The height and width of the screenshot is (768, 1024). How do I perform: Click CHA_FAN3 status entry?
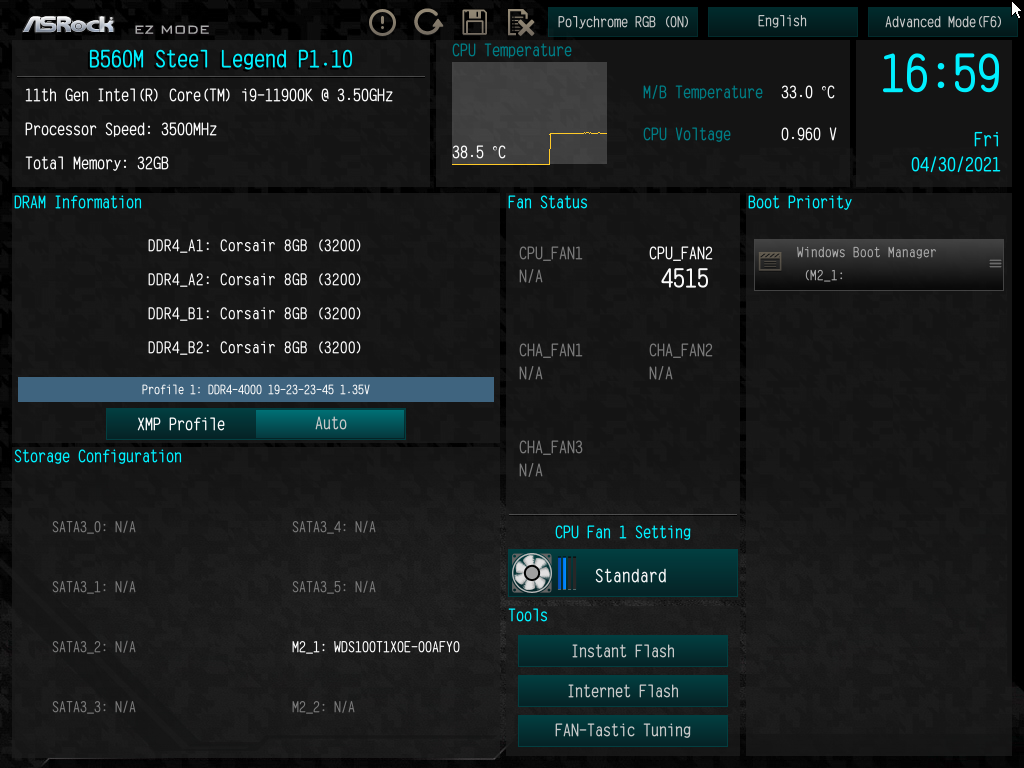[x=550, y=458]
